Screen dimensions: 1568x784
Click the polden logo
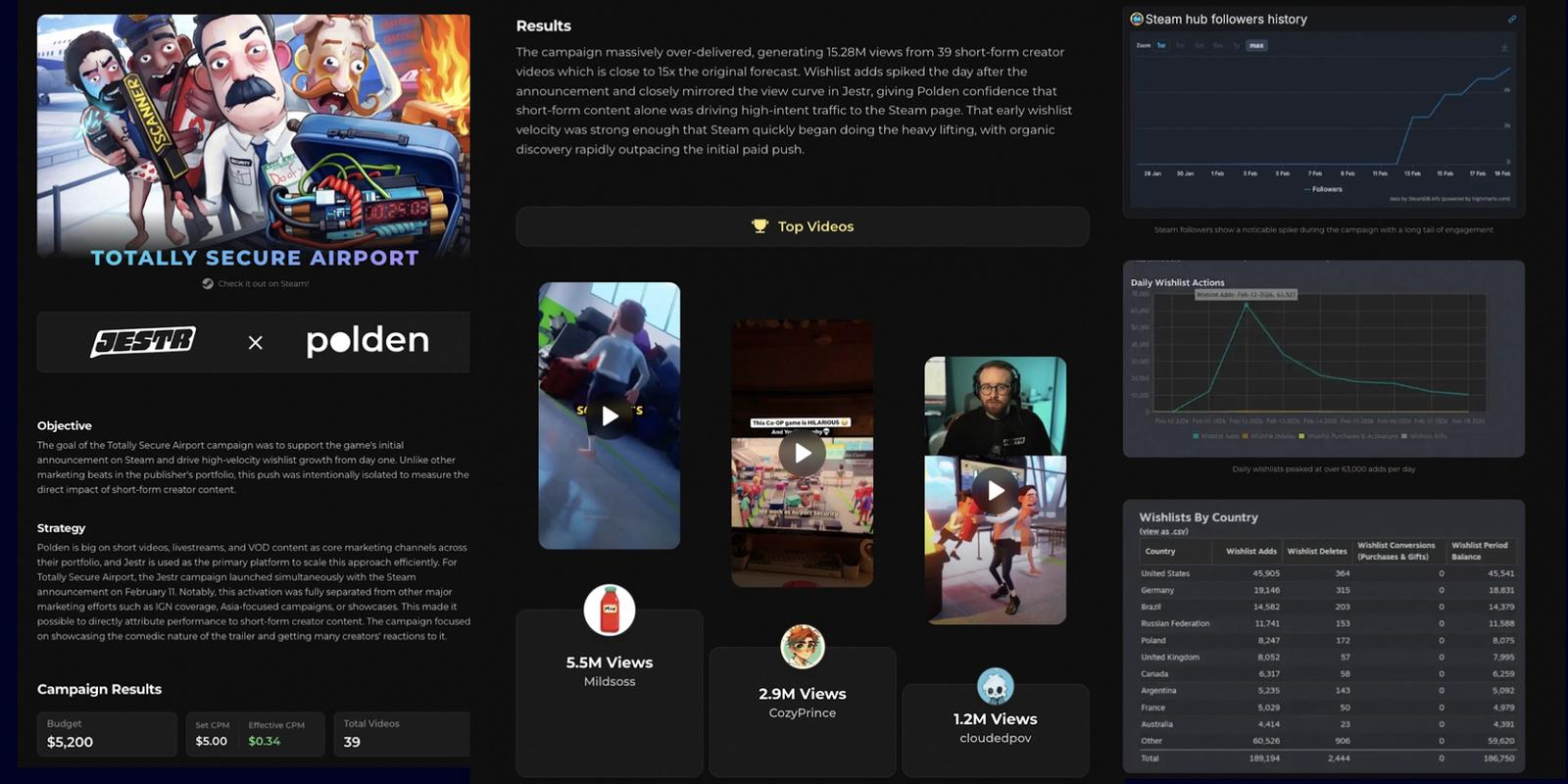pyautogui.click(x=367, y=341)
